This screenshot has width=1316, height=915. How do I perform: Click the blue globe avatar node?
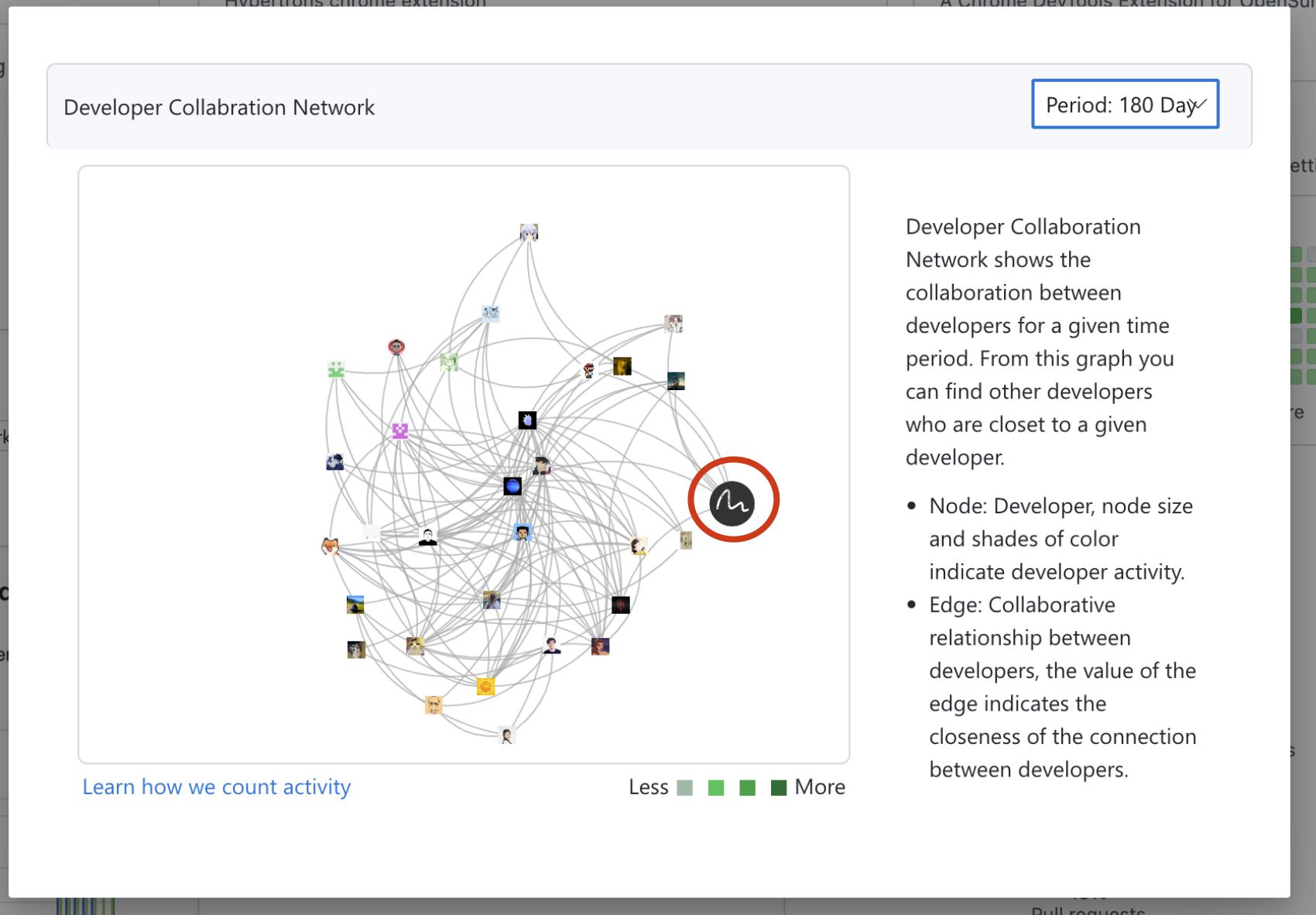tap(512, 486)
